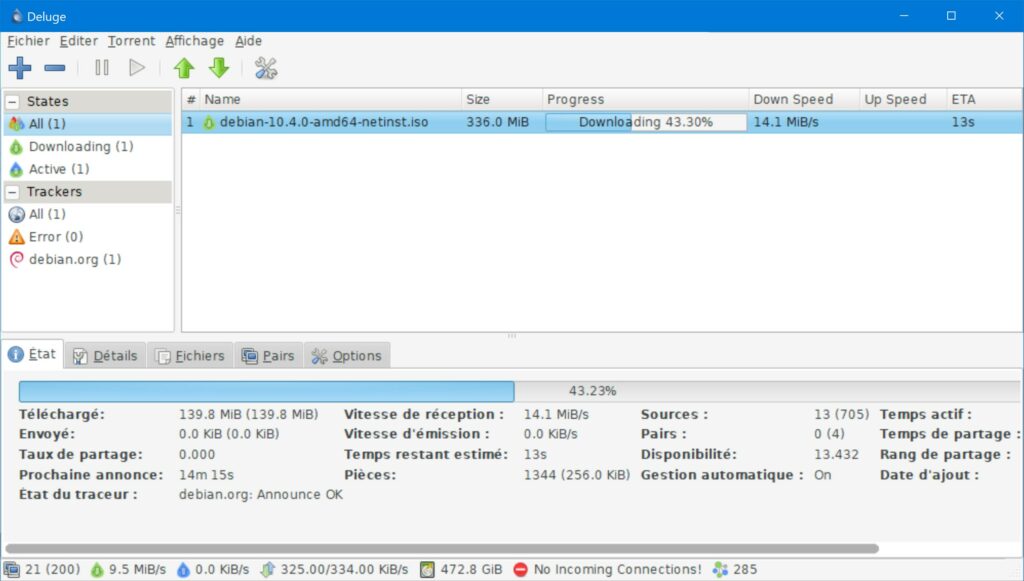Click the 336.0 MiB size cell
This screenshot has height=581, width=1024.
[498, 122]
